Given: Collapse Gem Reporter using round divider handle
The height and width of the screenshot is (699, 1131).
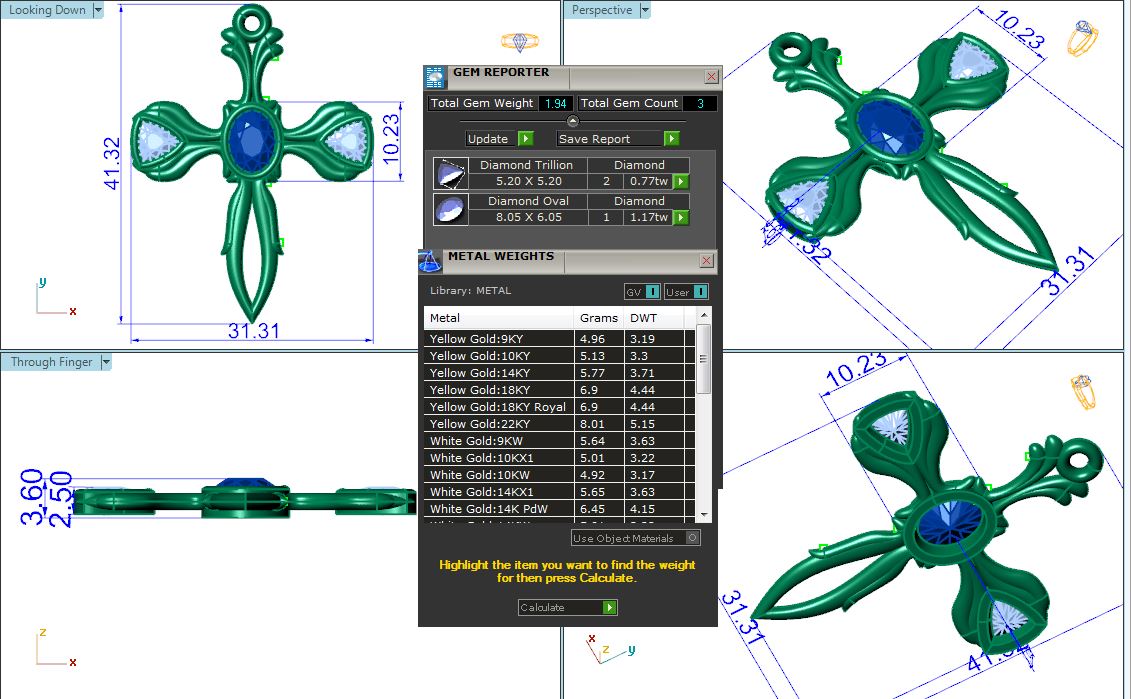Looking at the screenshot, I should (573, 121).
